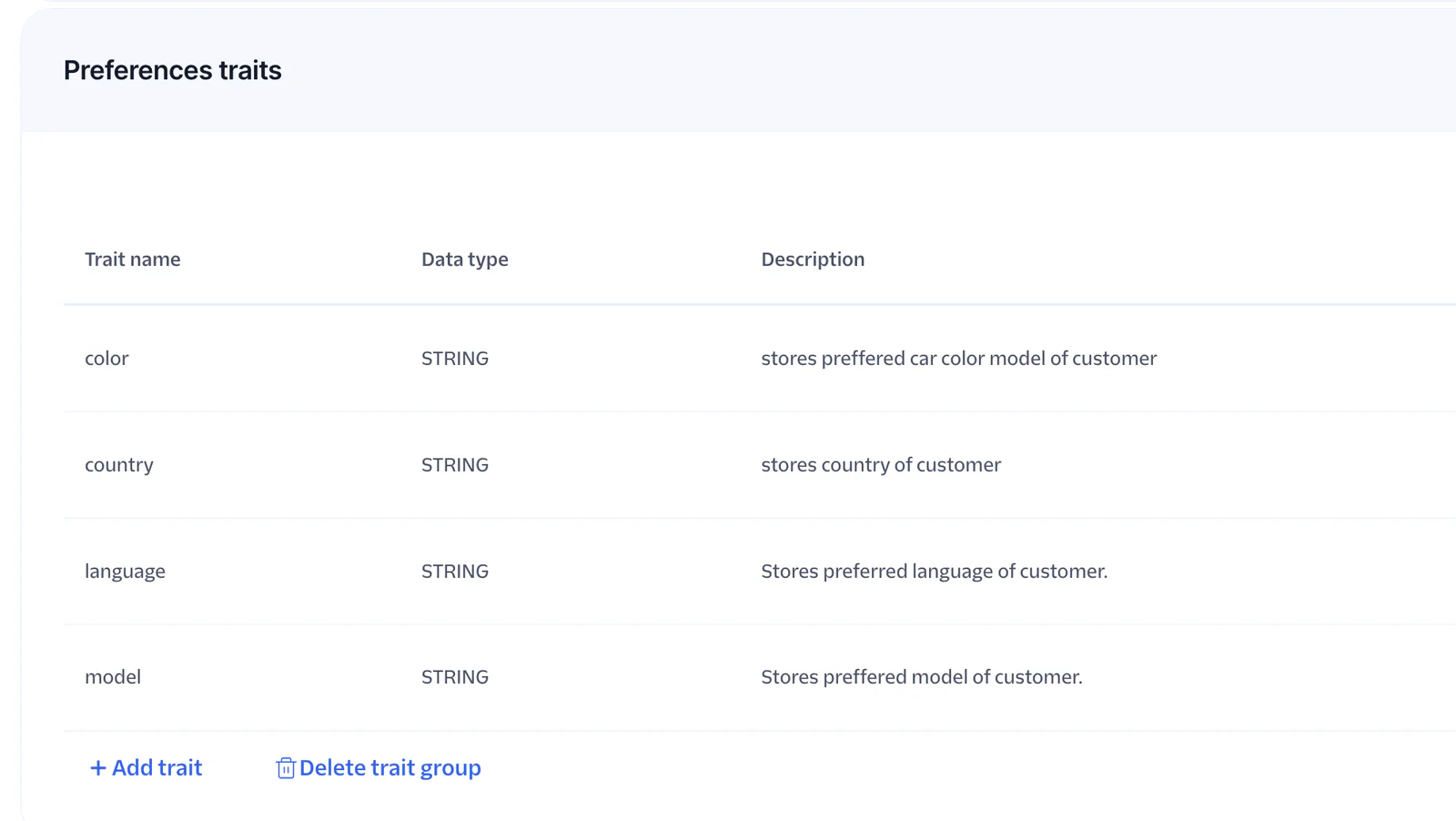The height and width of the screenshot is (821, 1456).
Task: Click description 'stores country of customer'
Action: (x=881, y=465)
